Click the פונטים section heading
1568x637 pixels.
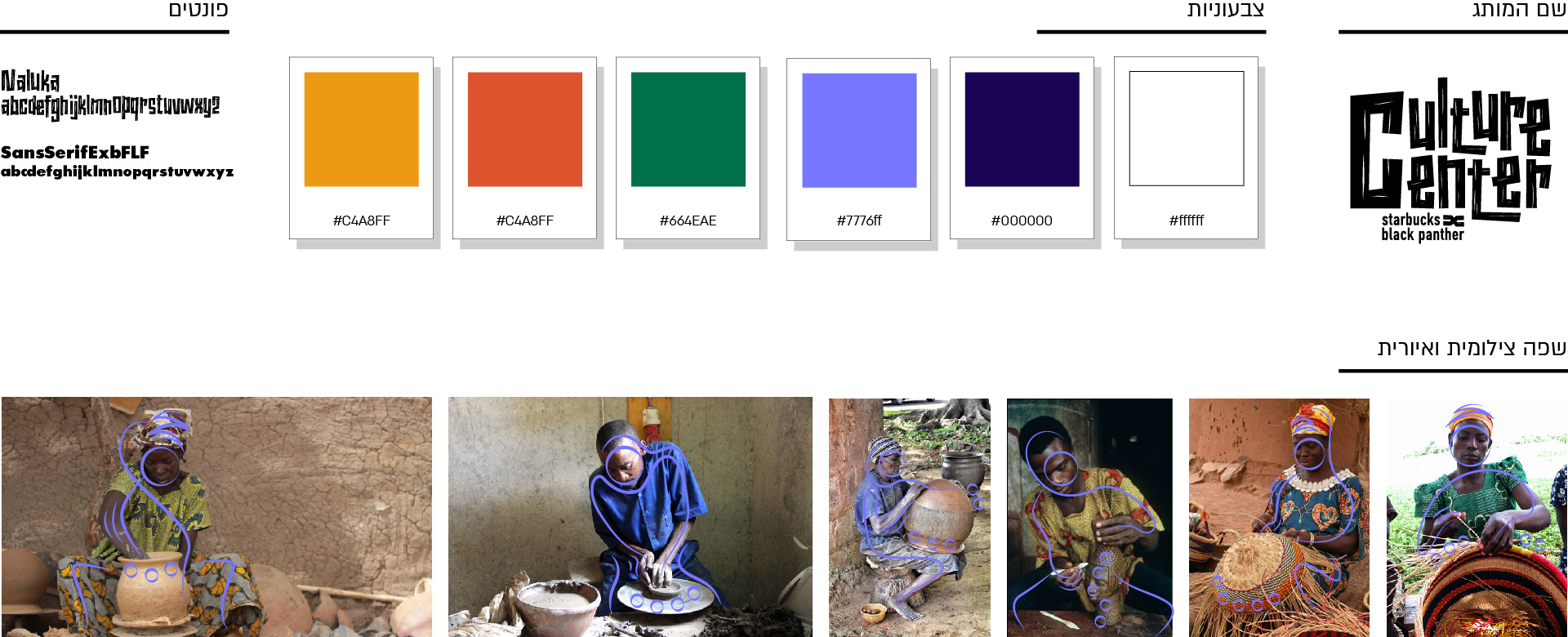point(198,10)
